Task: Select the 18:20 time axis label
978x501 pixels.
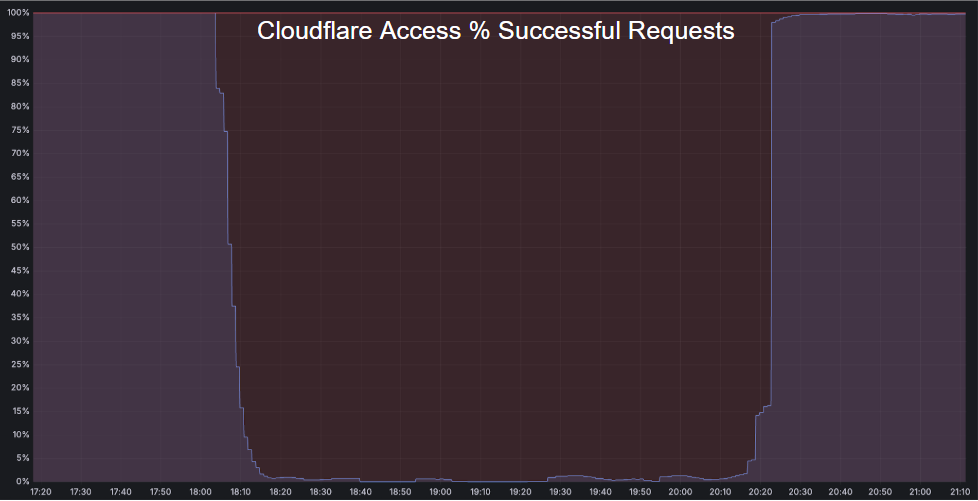Action: [x=281, y=492]
